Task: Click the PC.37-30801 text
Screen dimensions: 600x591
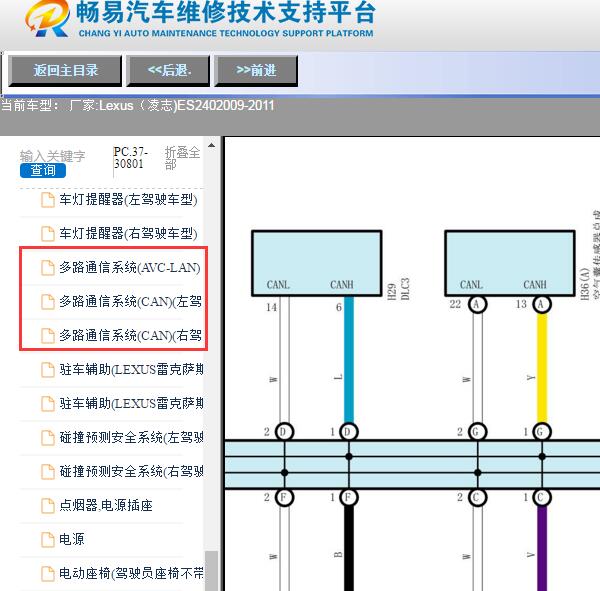Action: click(129, 158)
